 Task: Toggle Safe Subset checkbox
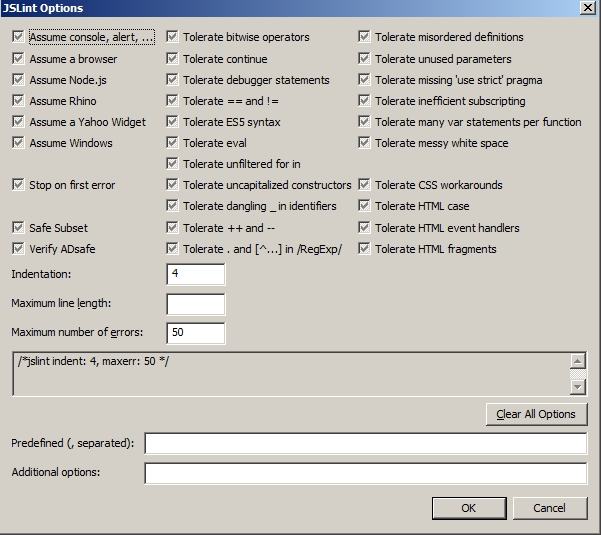click(x=18, y=228)
